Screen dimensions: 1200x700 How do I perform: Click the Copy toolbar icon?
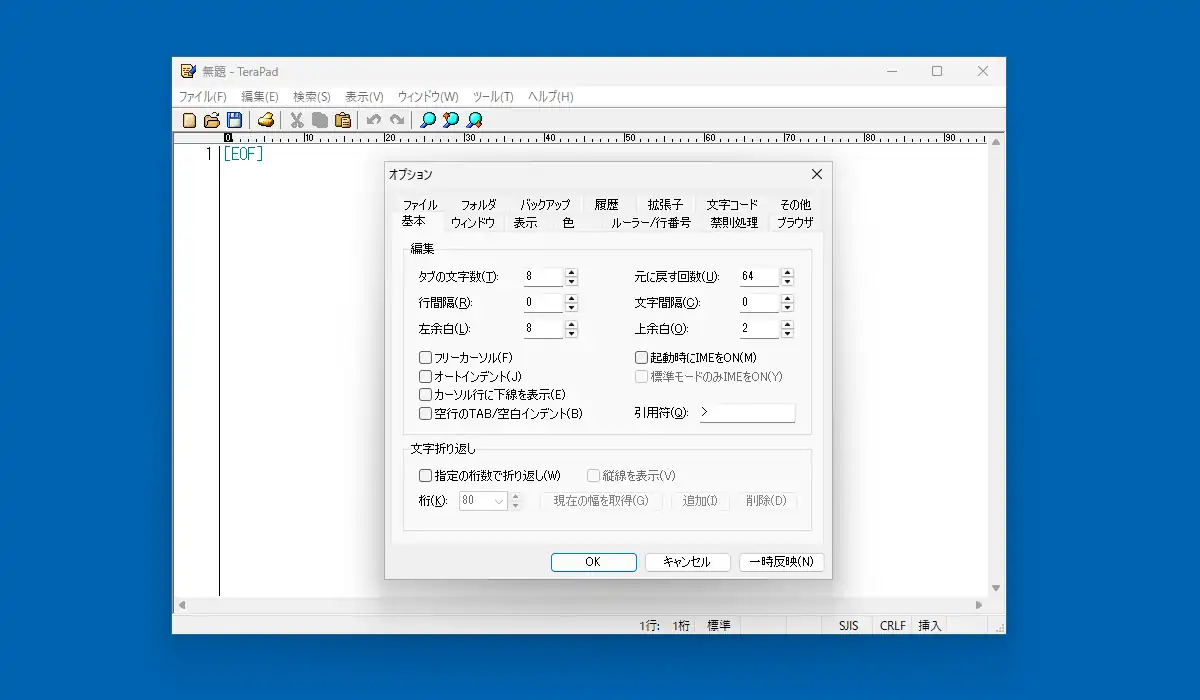(x=320, y=120)
